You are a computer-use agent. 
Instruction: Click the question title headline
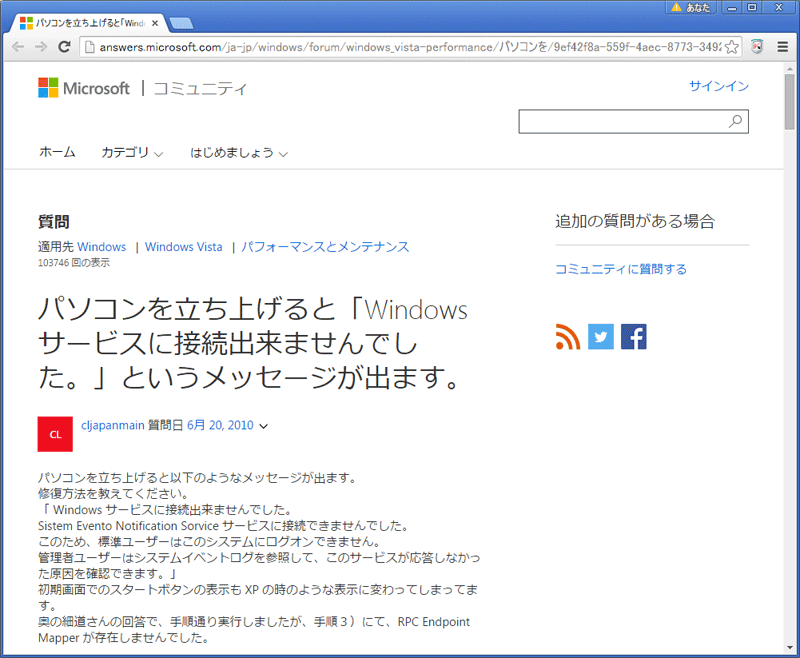point(253,343)
